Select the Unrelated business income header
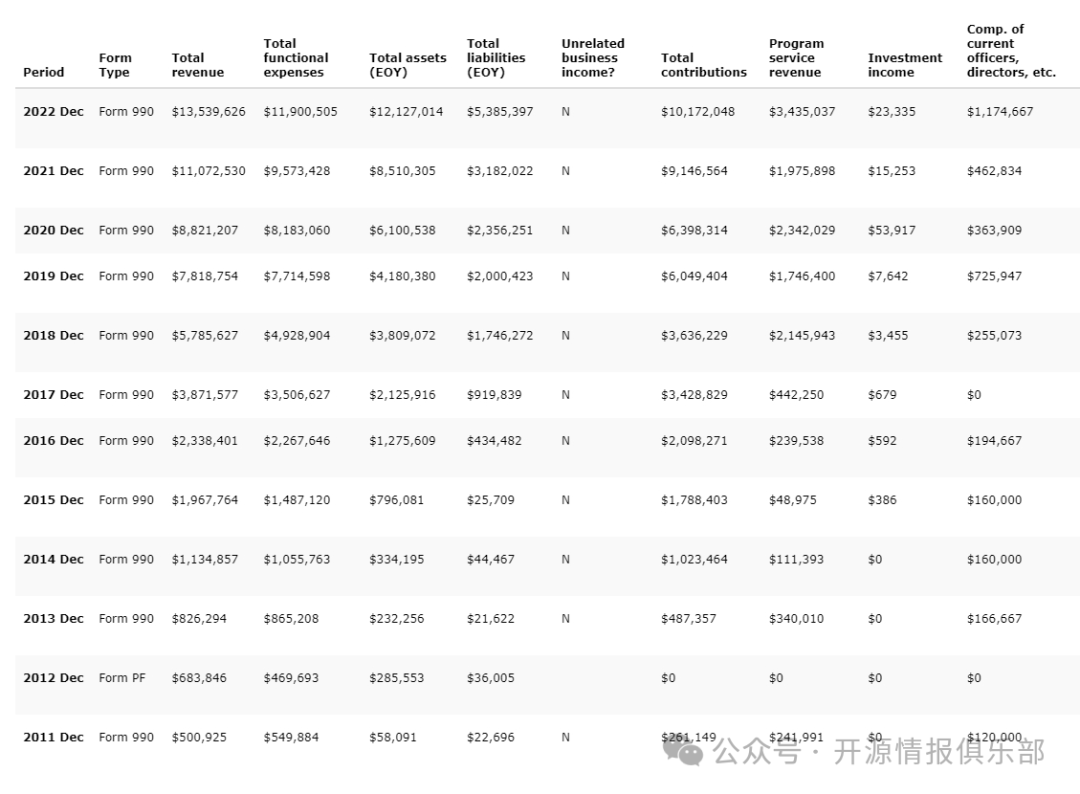This screenshot has width=1080, height=794. pos(592,58)
